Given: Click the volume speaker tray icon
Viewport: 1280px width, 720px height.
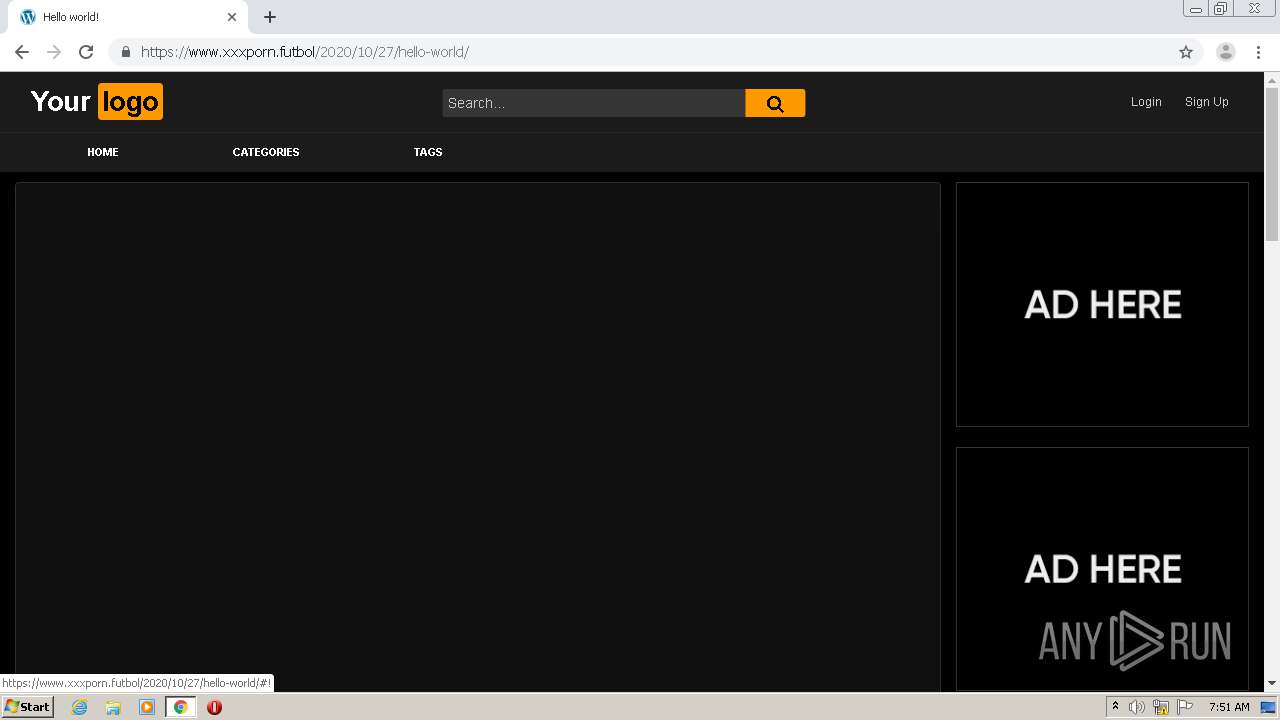Looking at the screenshot, I should [1136, 707].
